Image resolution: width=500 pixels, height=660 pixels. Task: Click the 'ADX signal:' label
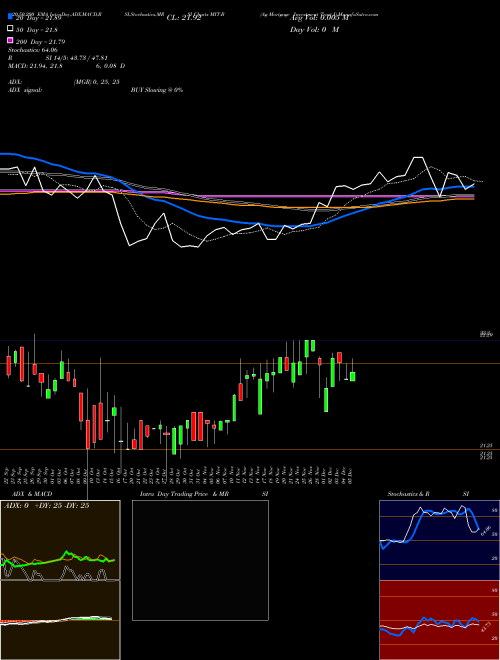25,90
